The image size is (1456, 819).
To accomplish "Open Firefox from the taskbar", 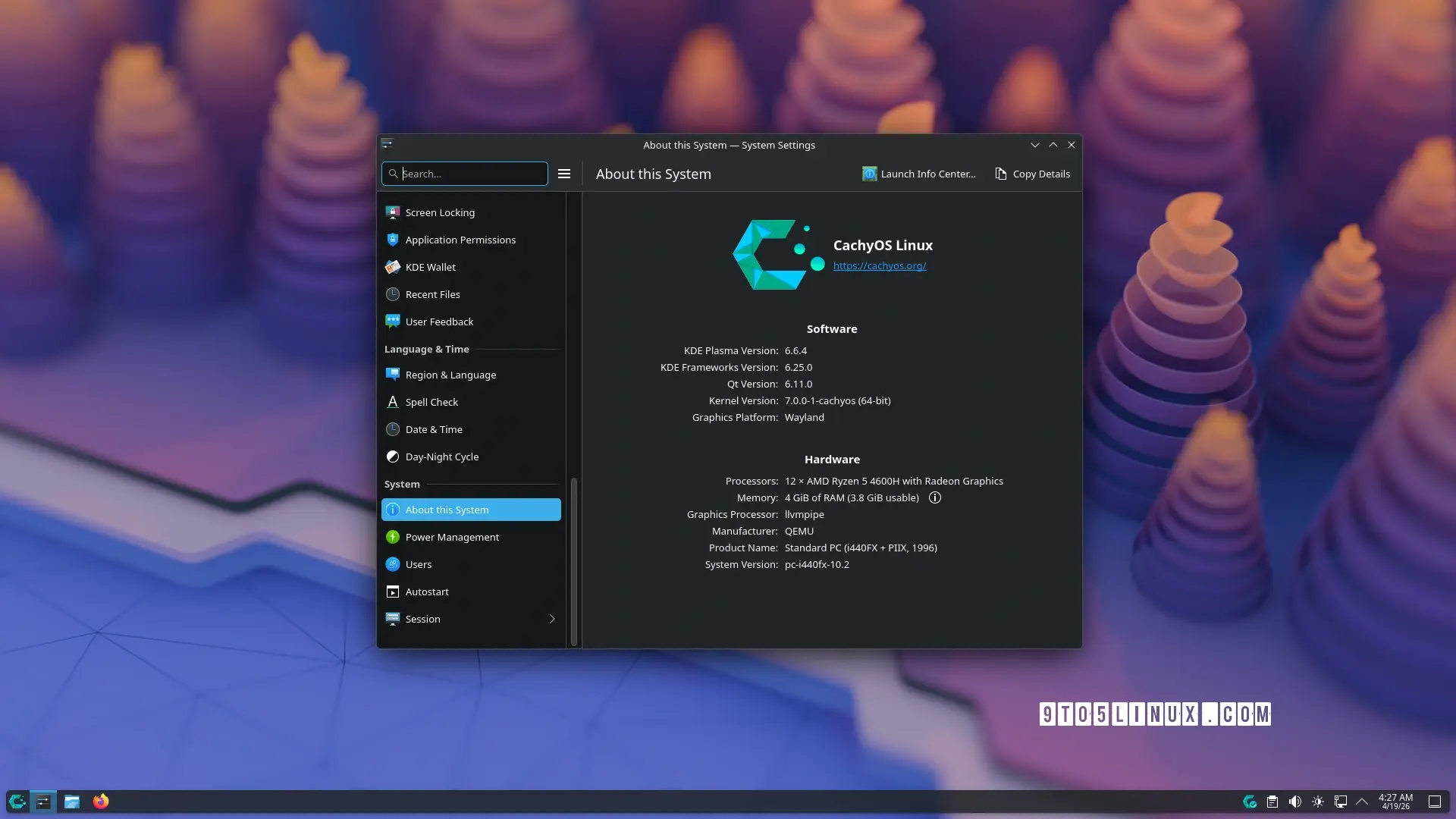I will pos(101,802).
